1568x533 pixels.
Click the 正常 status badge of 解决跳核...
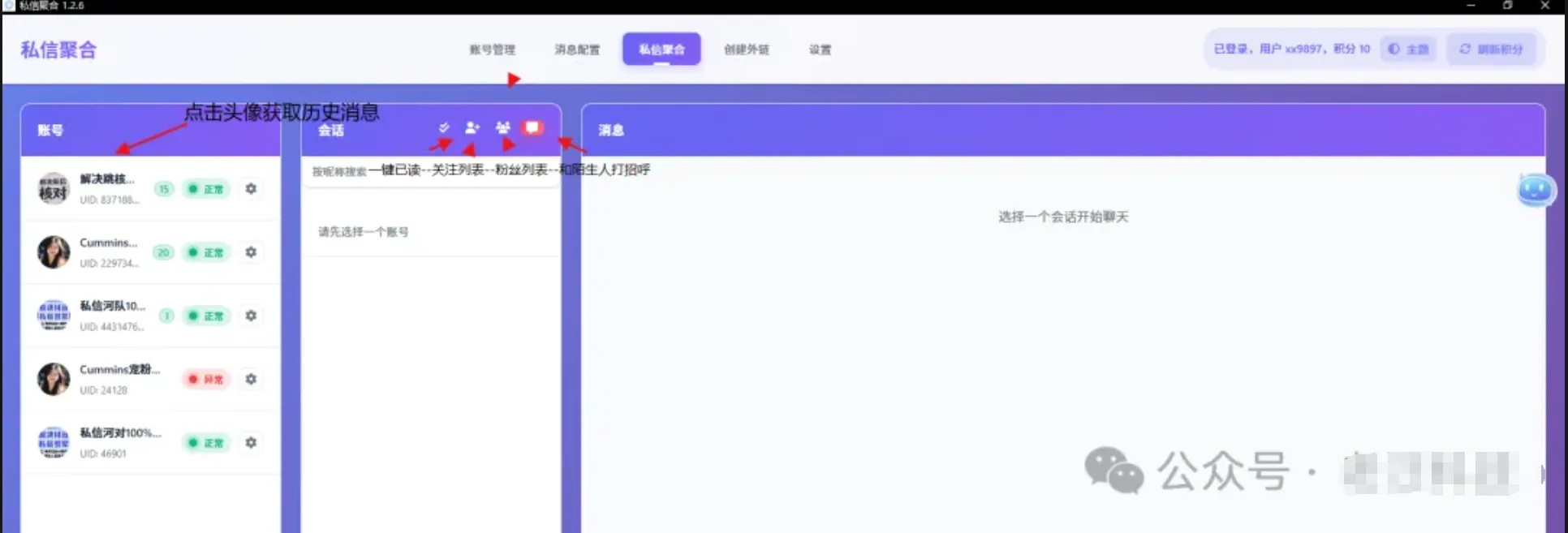[x=207, y=189]
